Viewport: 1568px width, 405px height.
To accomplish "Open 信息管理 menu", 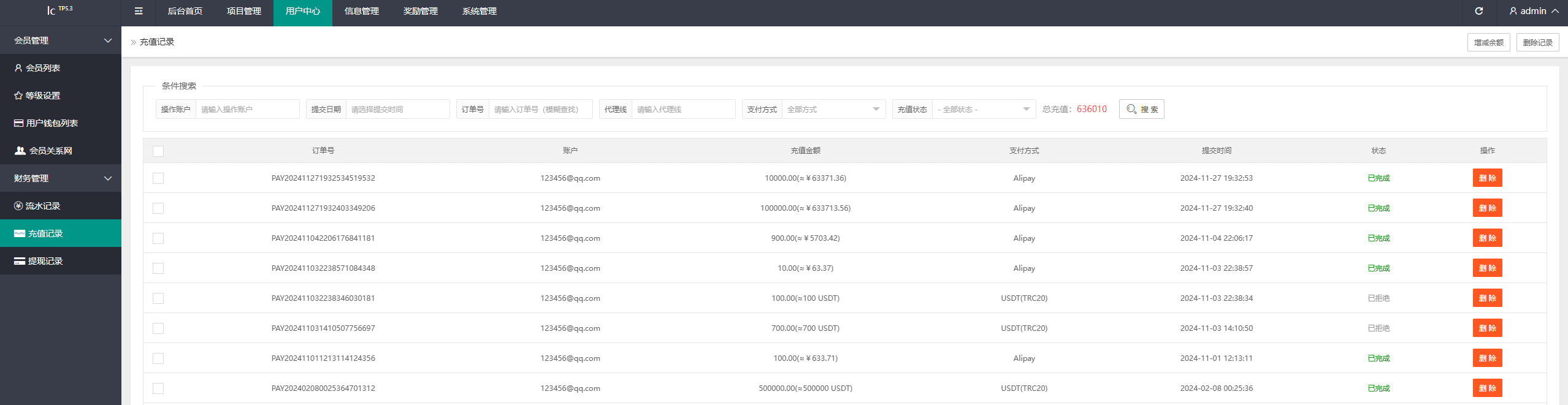I will click(x=362, y=11).
